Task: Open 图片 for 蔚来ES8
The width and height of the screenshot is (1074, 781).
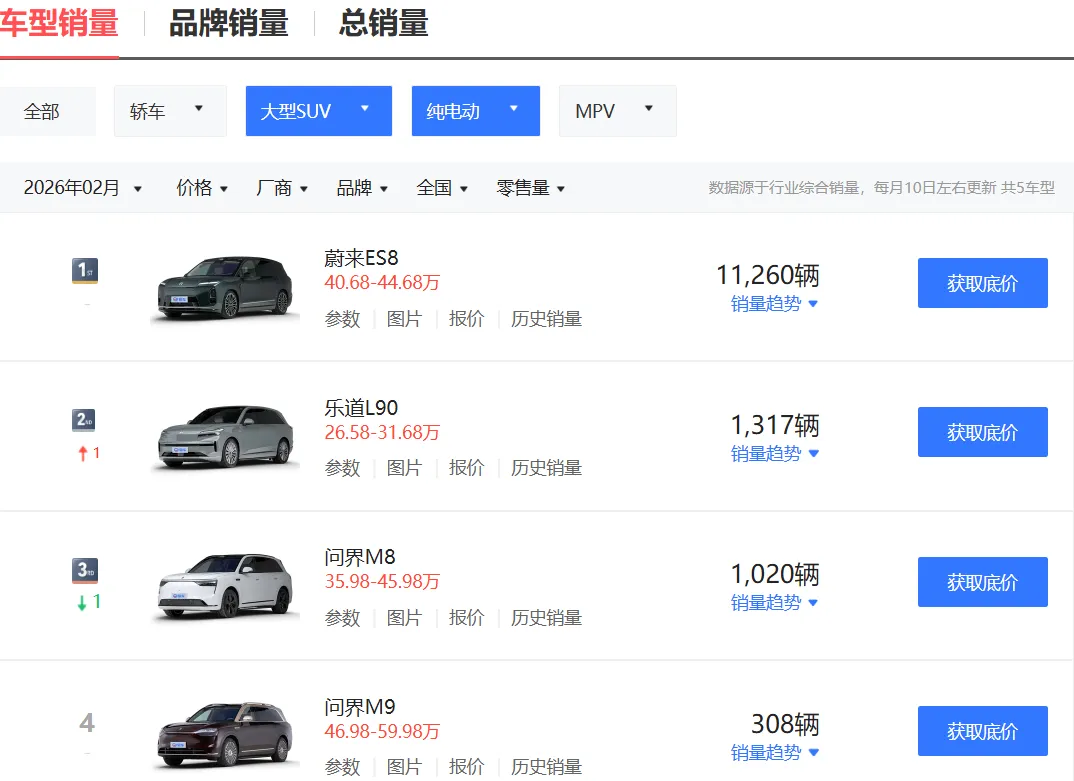Action: 404,319
